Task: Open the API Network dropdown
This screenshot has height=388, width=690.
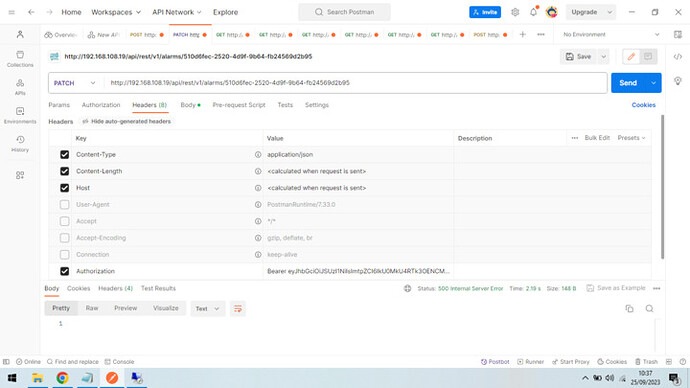Action: coord(177,12)
